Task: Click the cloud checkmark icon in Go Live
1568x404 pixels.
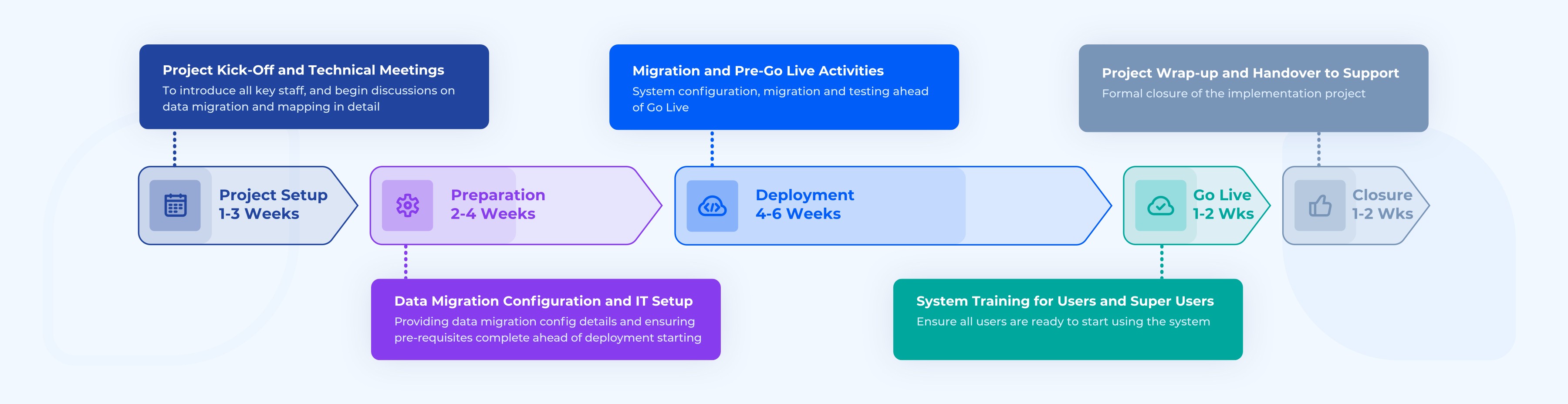Action: click(x=1161, y=205)
